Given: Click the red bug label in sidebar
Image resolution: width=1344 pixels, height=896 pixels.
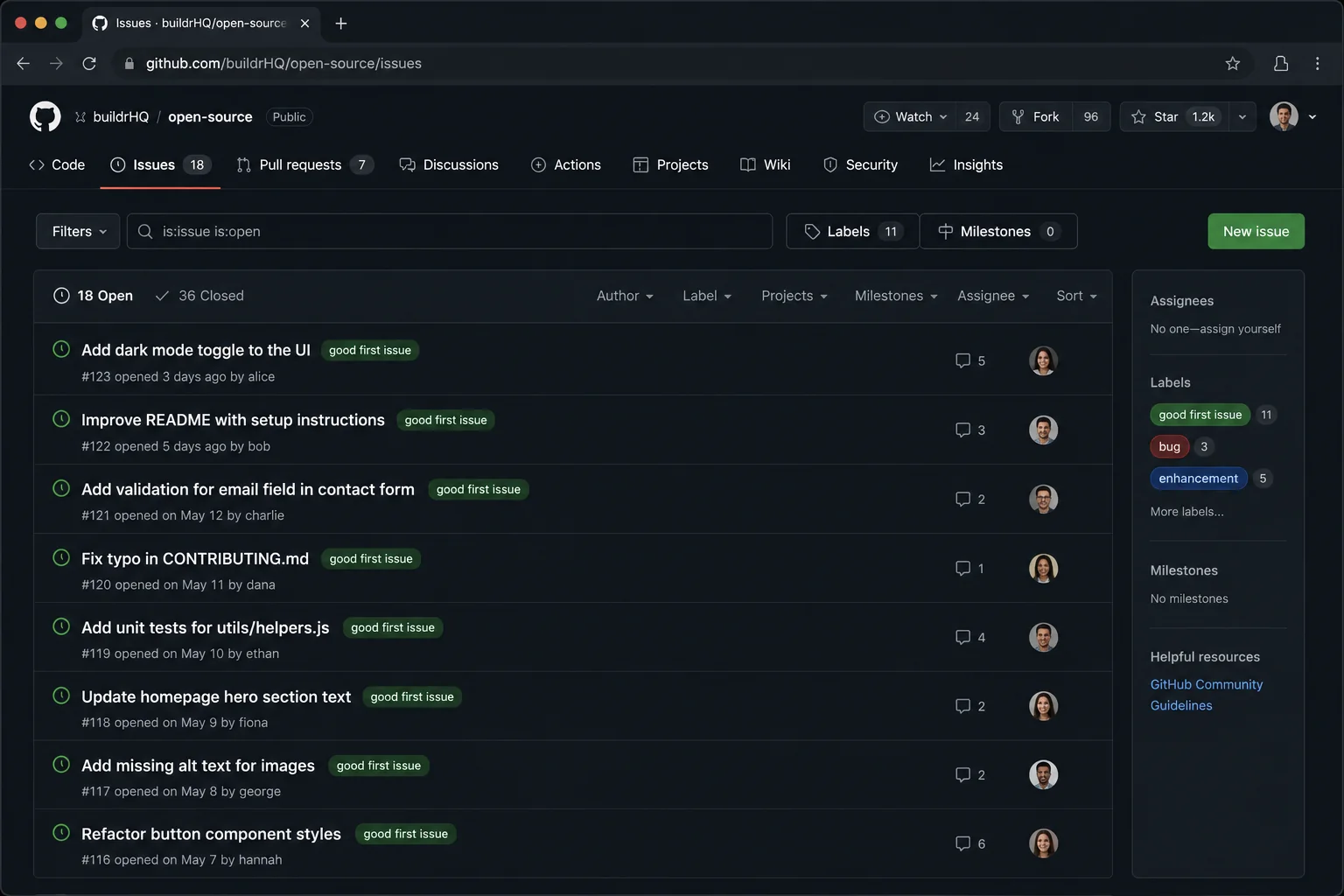Looking at the screenshot, I should [x=1169, y=446].
